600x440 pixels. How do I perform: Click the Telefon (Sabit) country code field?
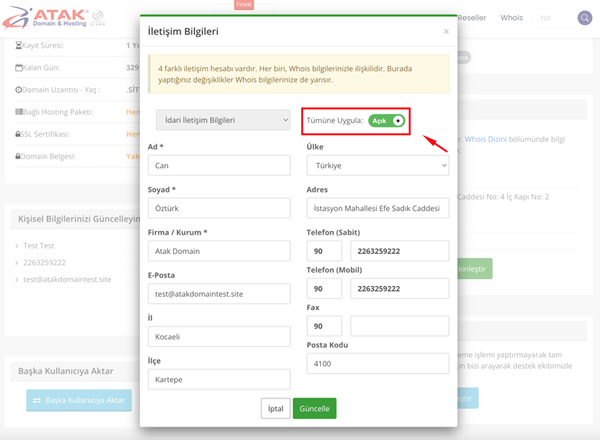pos(324,251)
